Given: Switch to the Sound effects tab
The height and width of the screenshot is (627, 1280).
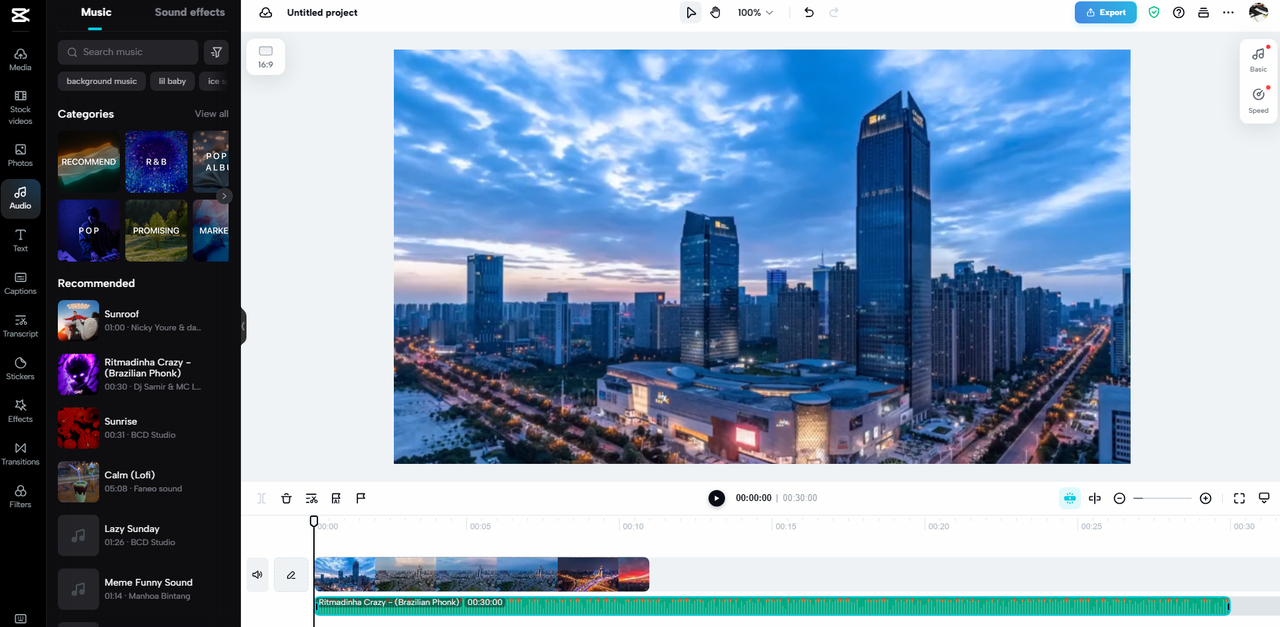Looking at the screenshot, I should (x=190, y=12).
